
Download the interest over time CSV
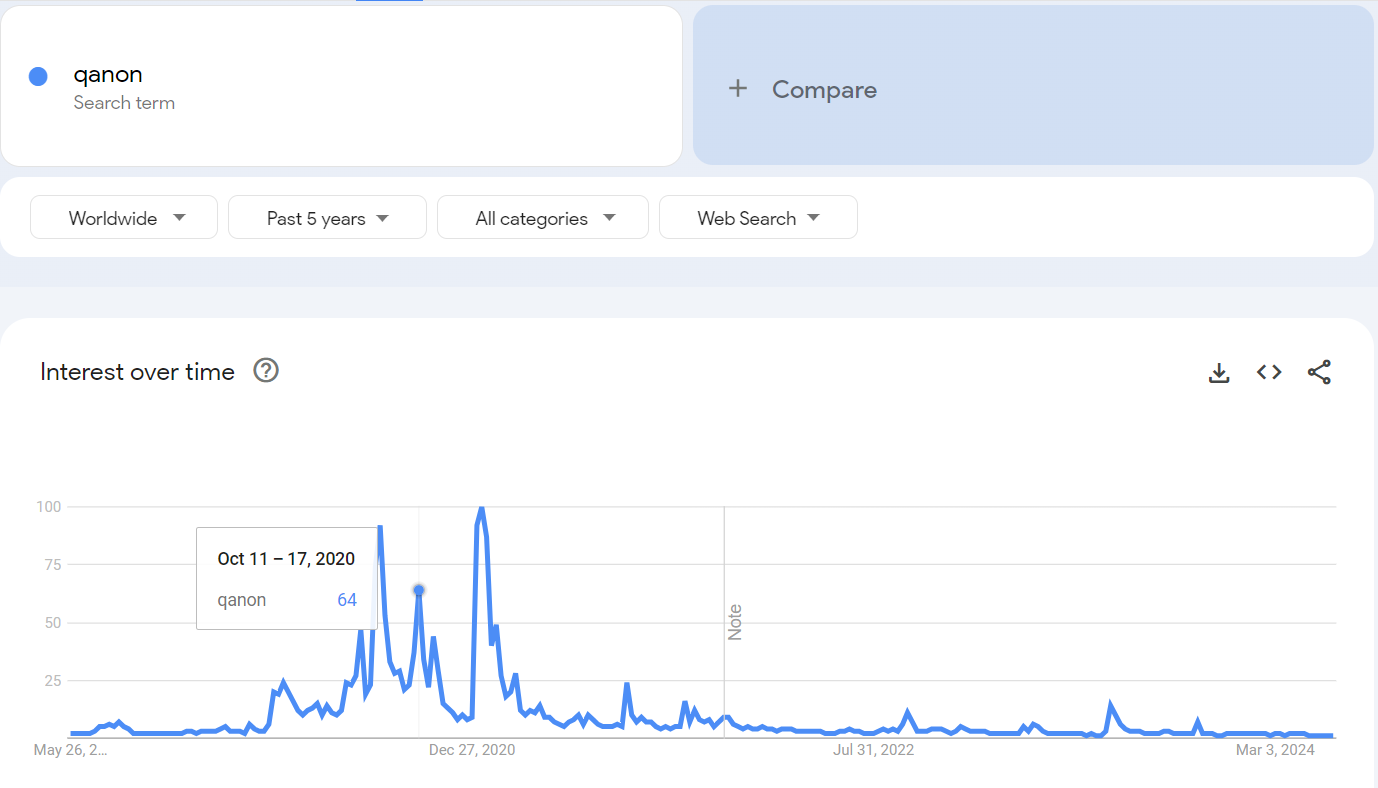click(1218, 373)
